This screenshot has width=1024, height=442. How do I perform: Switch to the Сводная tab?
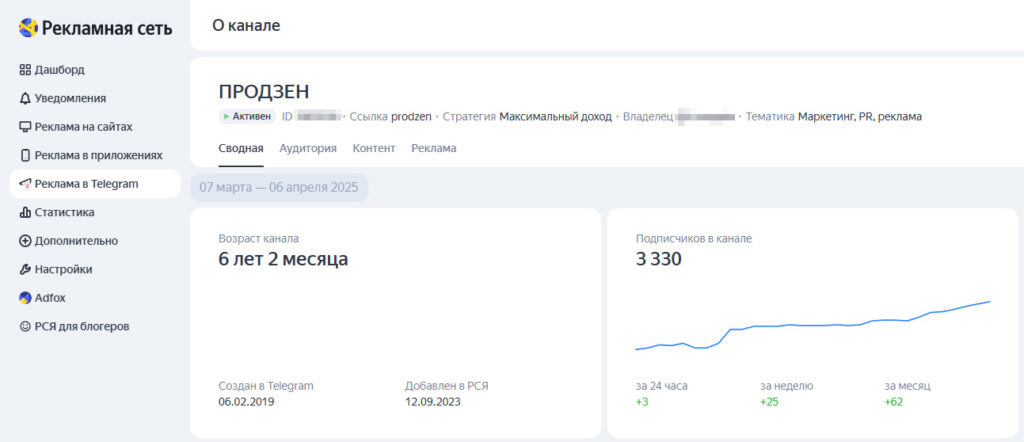(x=241, y=148)
